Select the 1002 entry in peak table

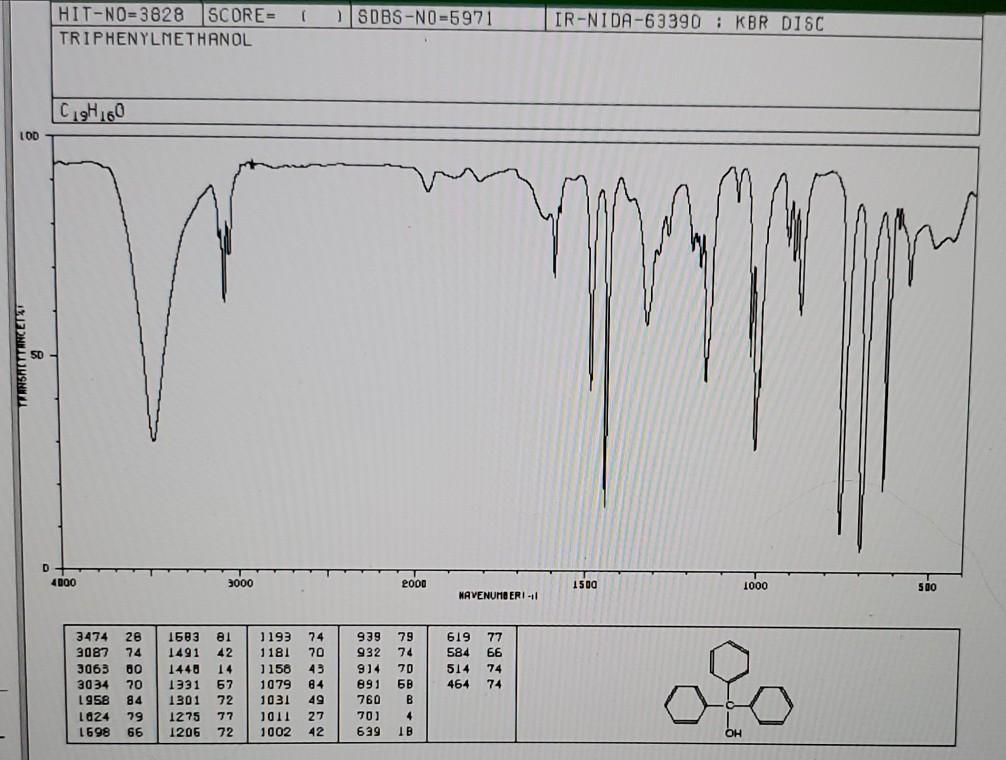click(292, 732)
